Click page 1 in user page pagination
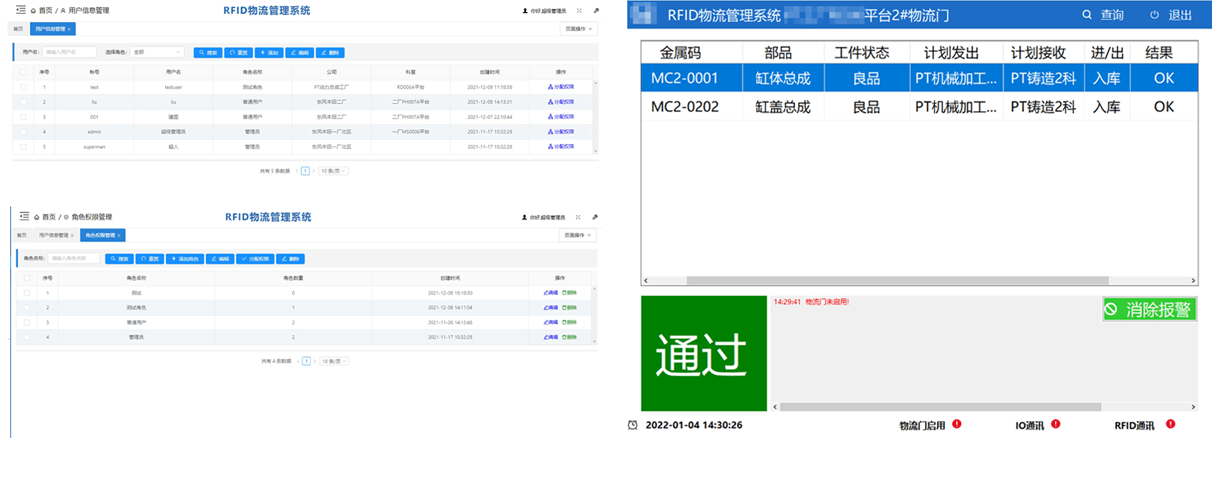 coord(306,171)
